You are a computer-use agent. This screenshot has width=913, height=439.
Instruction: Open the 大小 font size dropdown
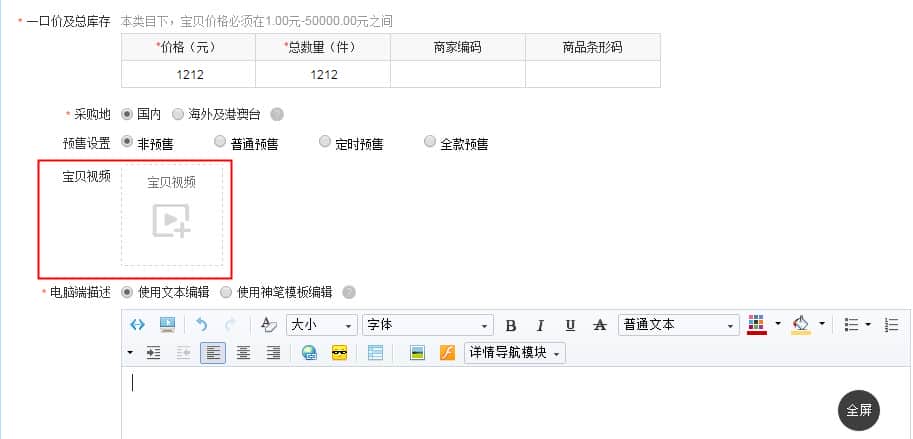[321, 325]
